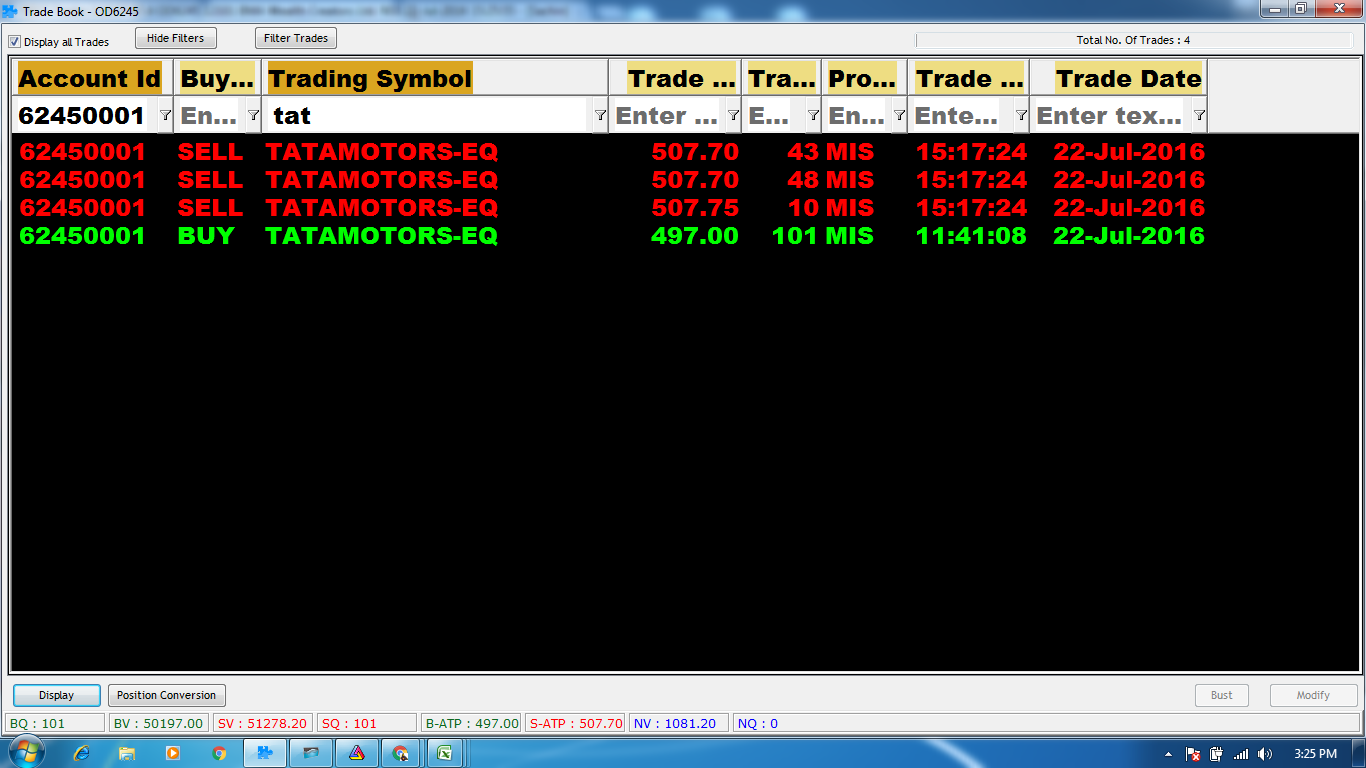Viewport: 1366px width, 768px height.
Task: Click B-ATP : 497.00 status field
Action: pos(471,723)
